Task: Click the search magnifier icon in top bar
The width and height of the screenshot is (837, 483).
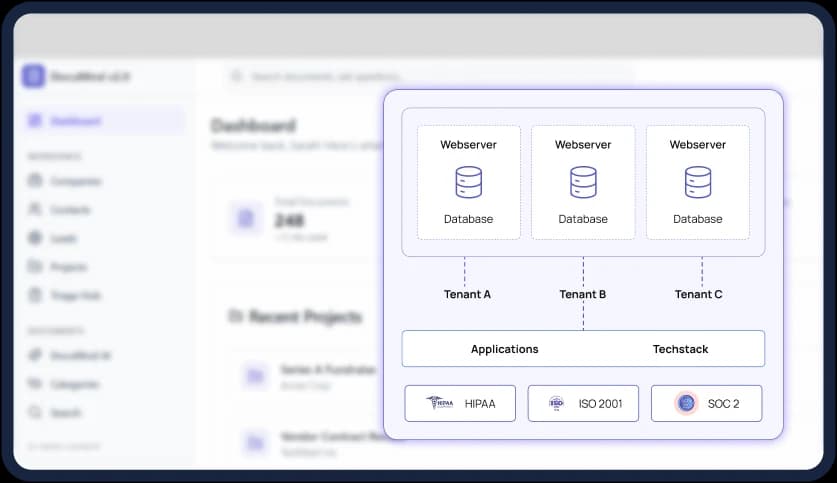Action: (x=236, y=76)
